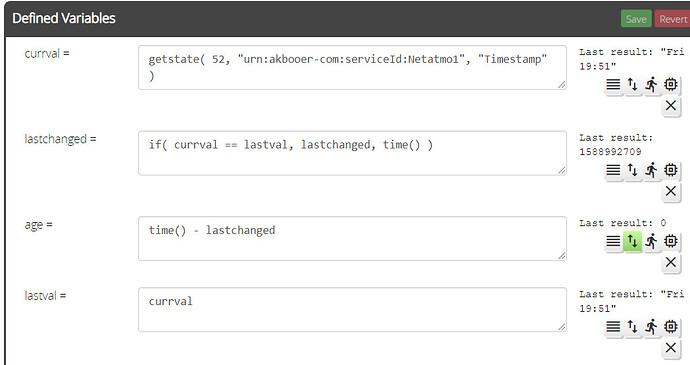
Task: Click the drag handle icon for lastval
Action: pos(613,326)
